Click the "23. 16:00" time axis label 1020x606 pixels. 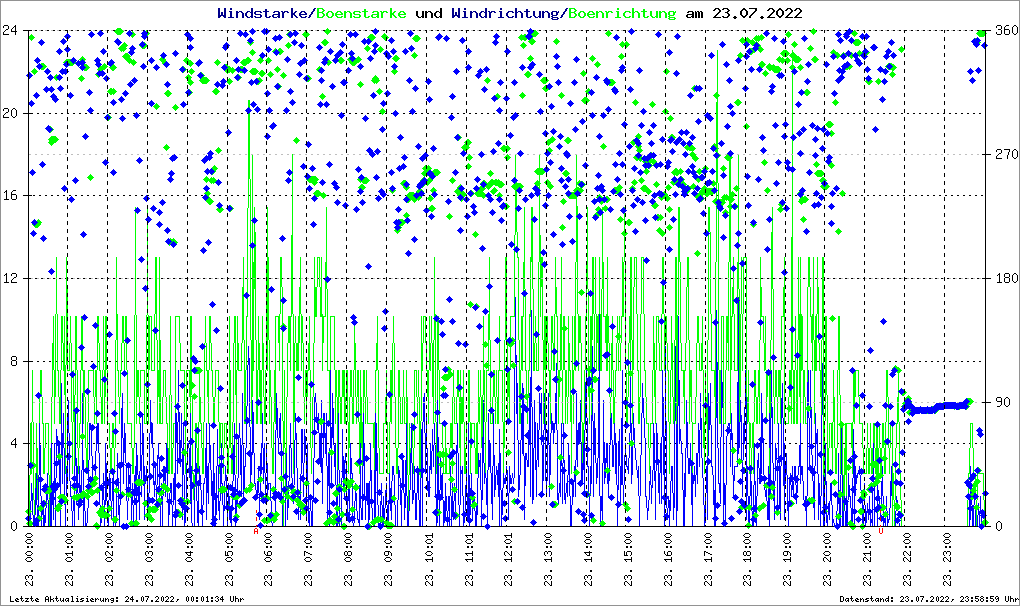(668, 559)
